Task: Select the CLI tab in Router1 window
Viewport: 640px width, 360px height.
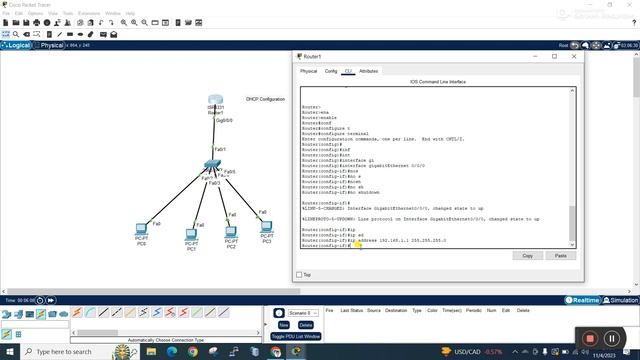Action: point(348,71)
